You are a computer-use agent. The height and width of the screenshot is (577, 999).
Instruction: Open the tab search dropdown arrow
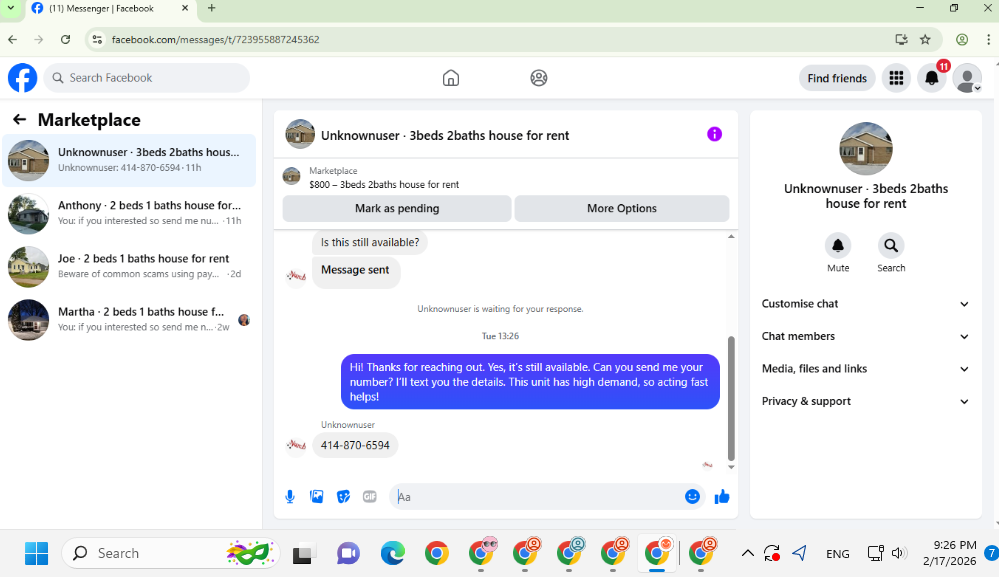pos(11,8)
